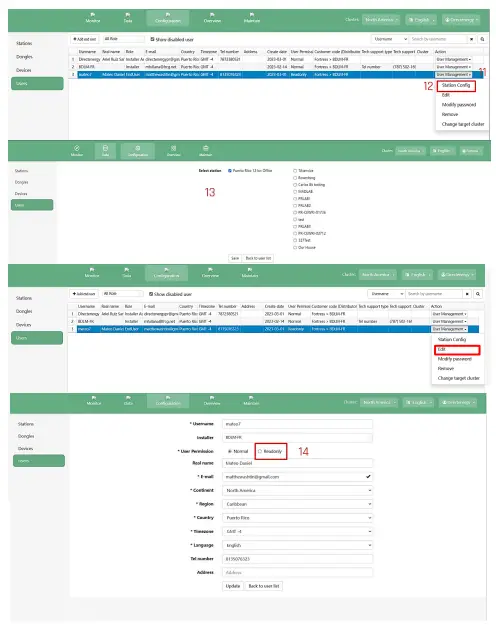
Task: Open Monitor in the station selection screen navbar
Action: tap(77, 150)
